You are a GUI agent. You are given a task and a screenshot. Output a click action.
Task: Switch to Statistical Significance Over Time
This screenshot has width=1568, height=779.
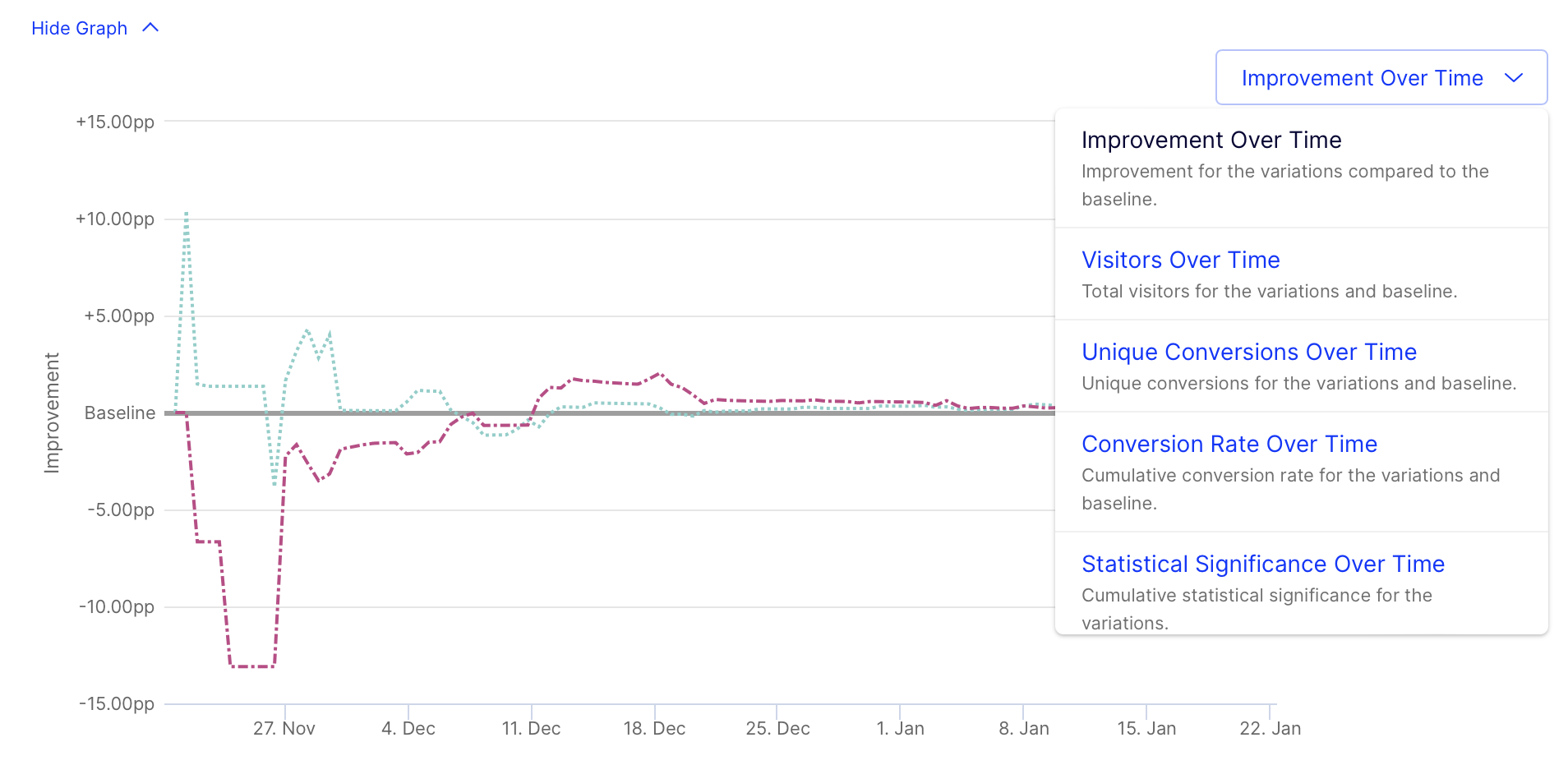pos(1262,564)
